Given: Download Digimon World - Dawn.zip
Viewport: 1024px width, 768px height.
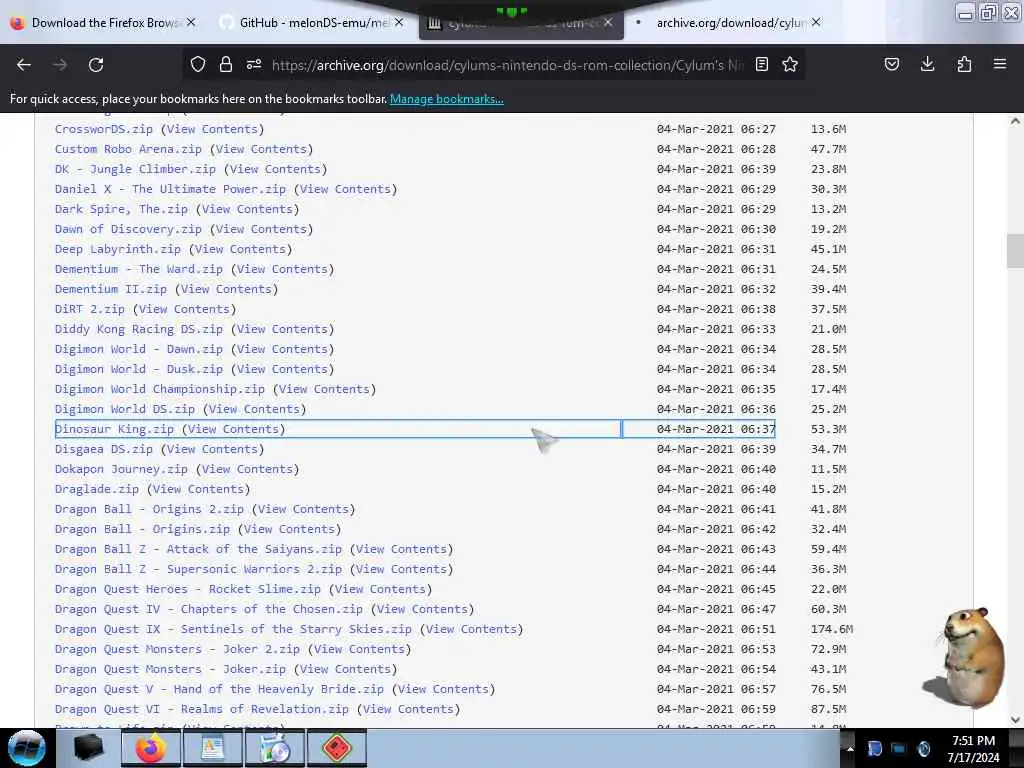Looking at the screenshot, I should (x=138, y=349).
